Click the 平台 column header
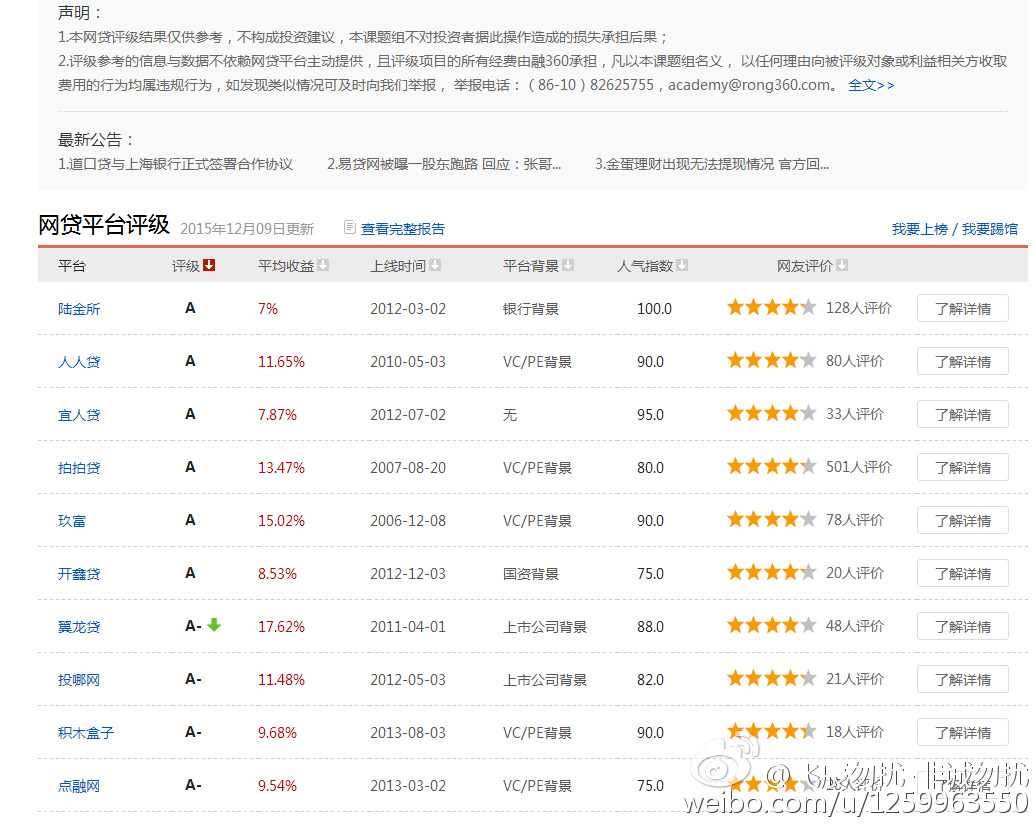The image size is (1035, 824). (x=71, y=266)
